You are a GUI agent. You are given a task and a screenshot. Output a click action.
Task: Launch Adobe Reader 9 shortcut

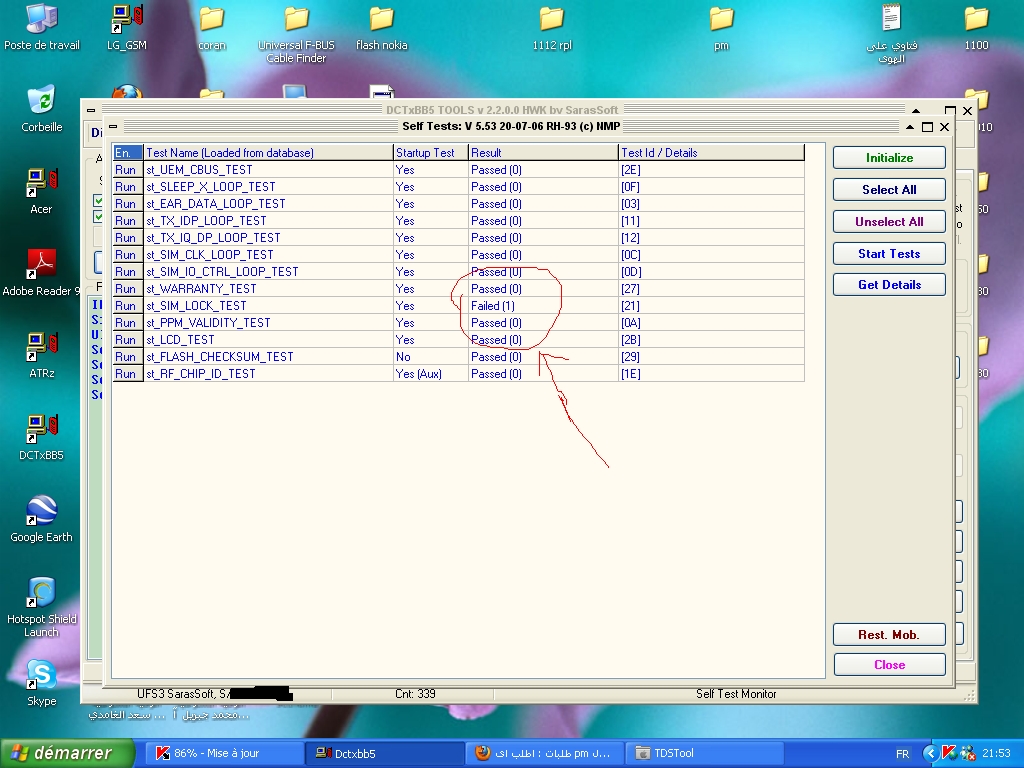click(x=41, y=273)
